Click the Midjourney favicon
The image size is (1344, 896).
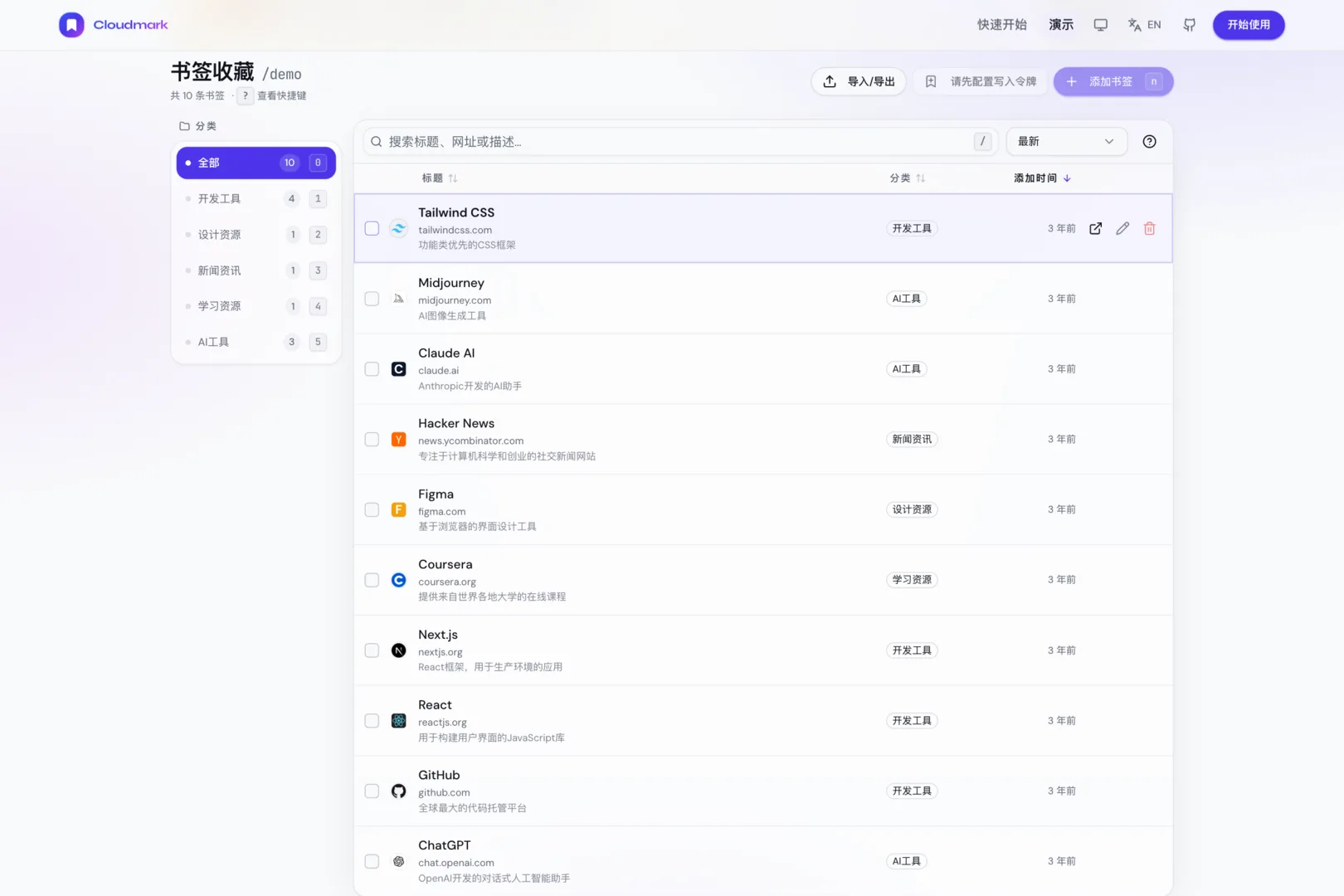pyautogui.click(x=398, y=299)
